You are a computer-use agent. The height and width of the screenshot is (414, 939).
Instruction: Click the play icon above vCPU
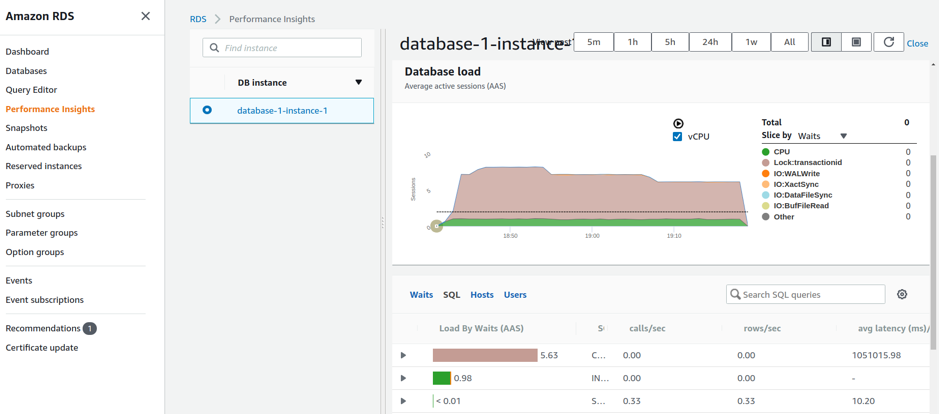click(678, 123)
